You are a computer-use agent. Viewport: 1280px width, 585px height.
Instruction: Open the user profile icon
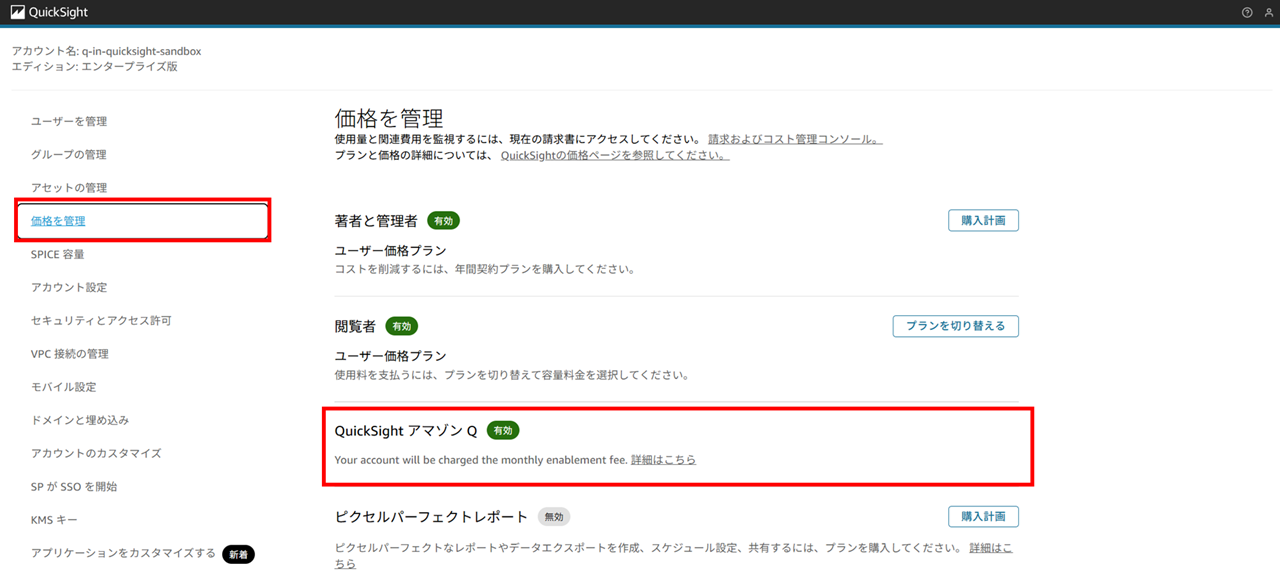[x=1269, y=12]
